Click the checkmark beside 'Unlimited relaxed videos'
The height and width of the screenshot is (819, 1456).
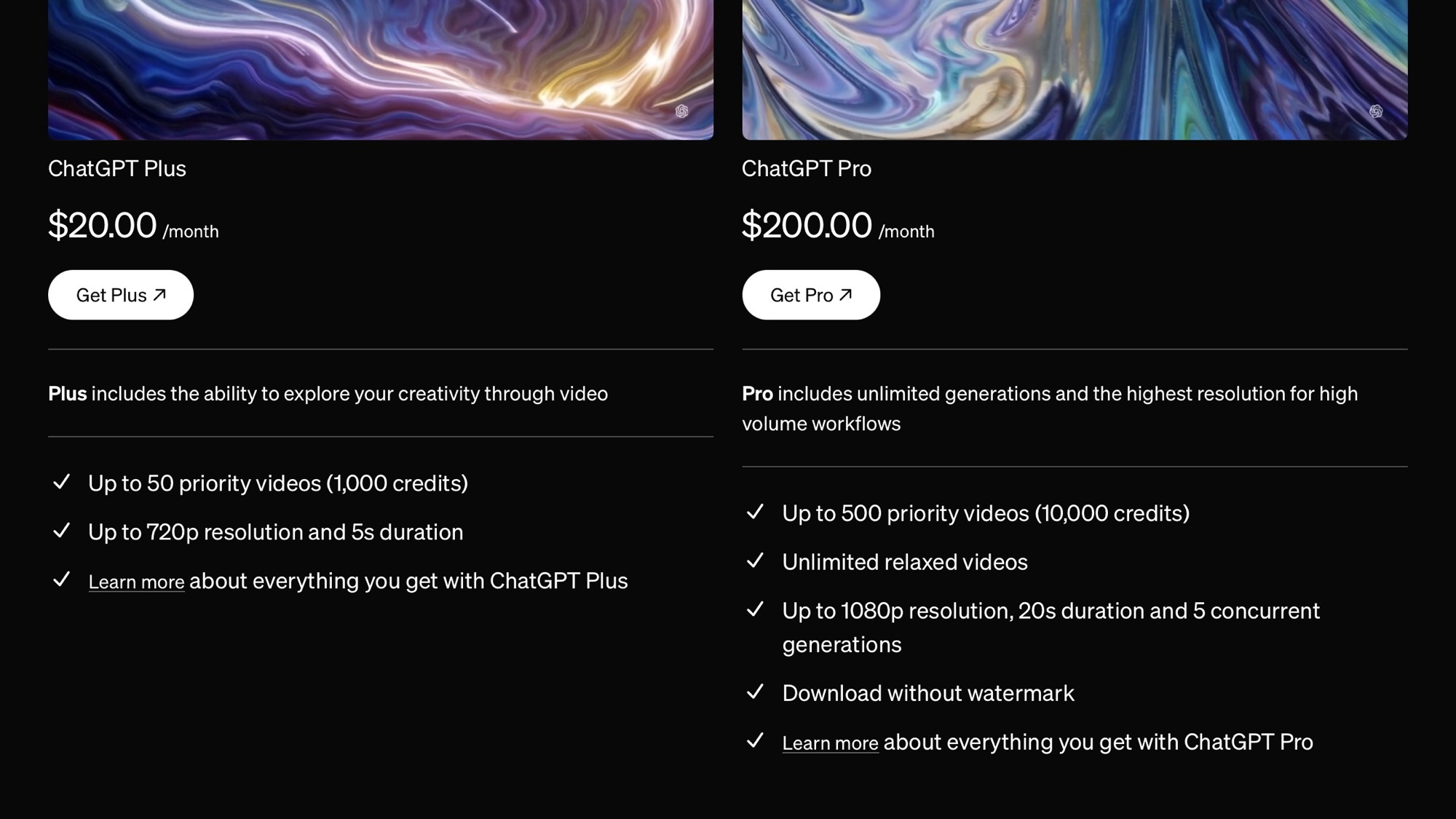pyautogui.click(x=756, y=561)
